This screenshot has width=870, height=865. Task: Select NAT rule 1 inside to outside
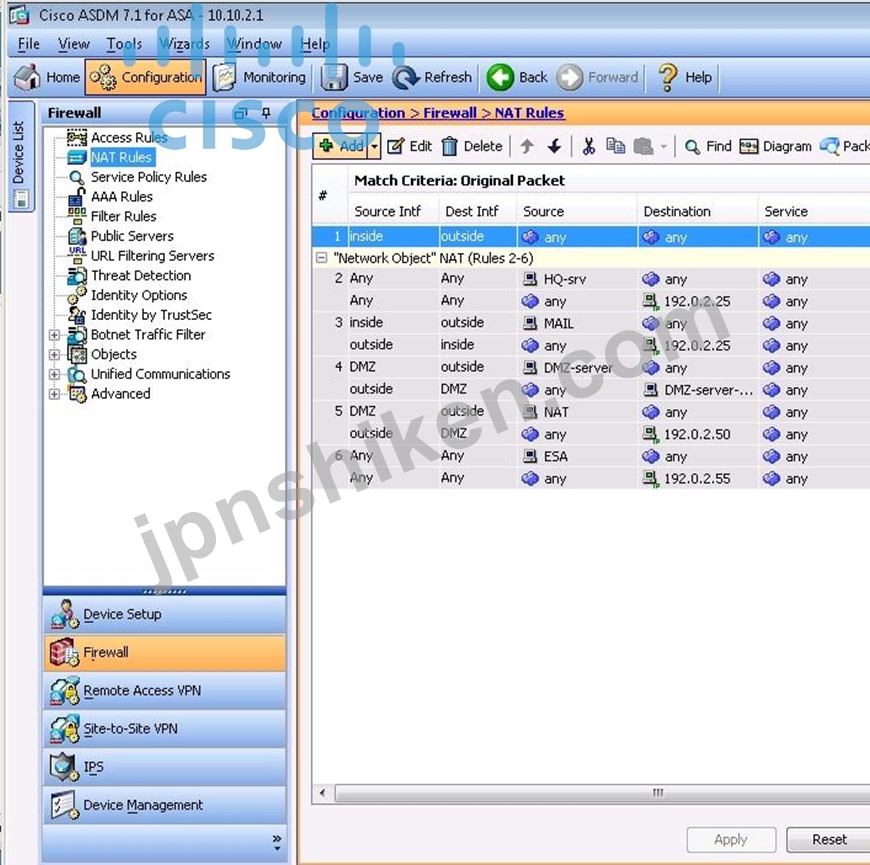click(591, 236)
